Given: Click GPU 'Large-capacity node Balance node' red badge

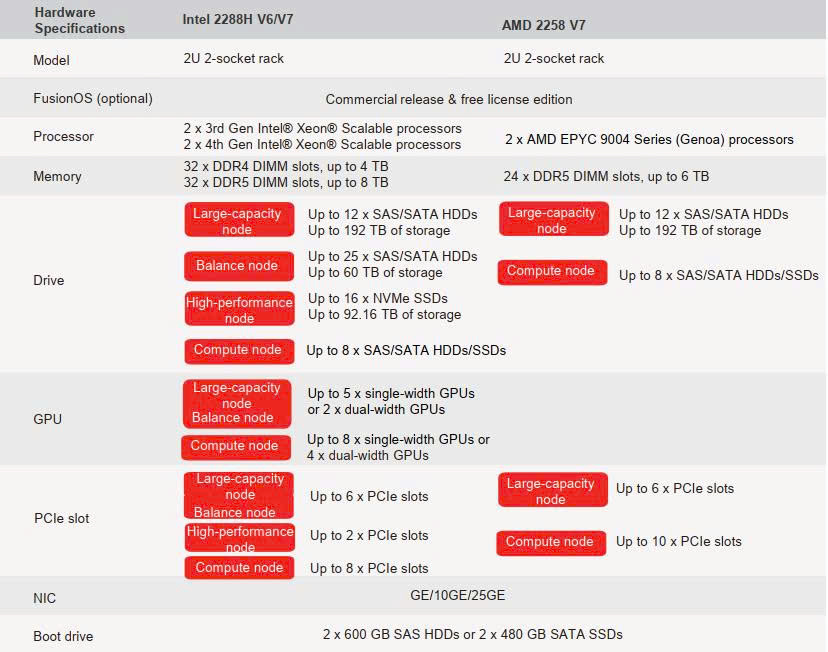Looking at the screenshot, I should (x=237, y=403).
